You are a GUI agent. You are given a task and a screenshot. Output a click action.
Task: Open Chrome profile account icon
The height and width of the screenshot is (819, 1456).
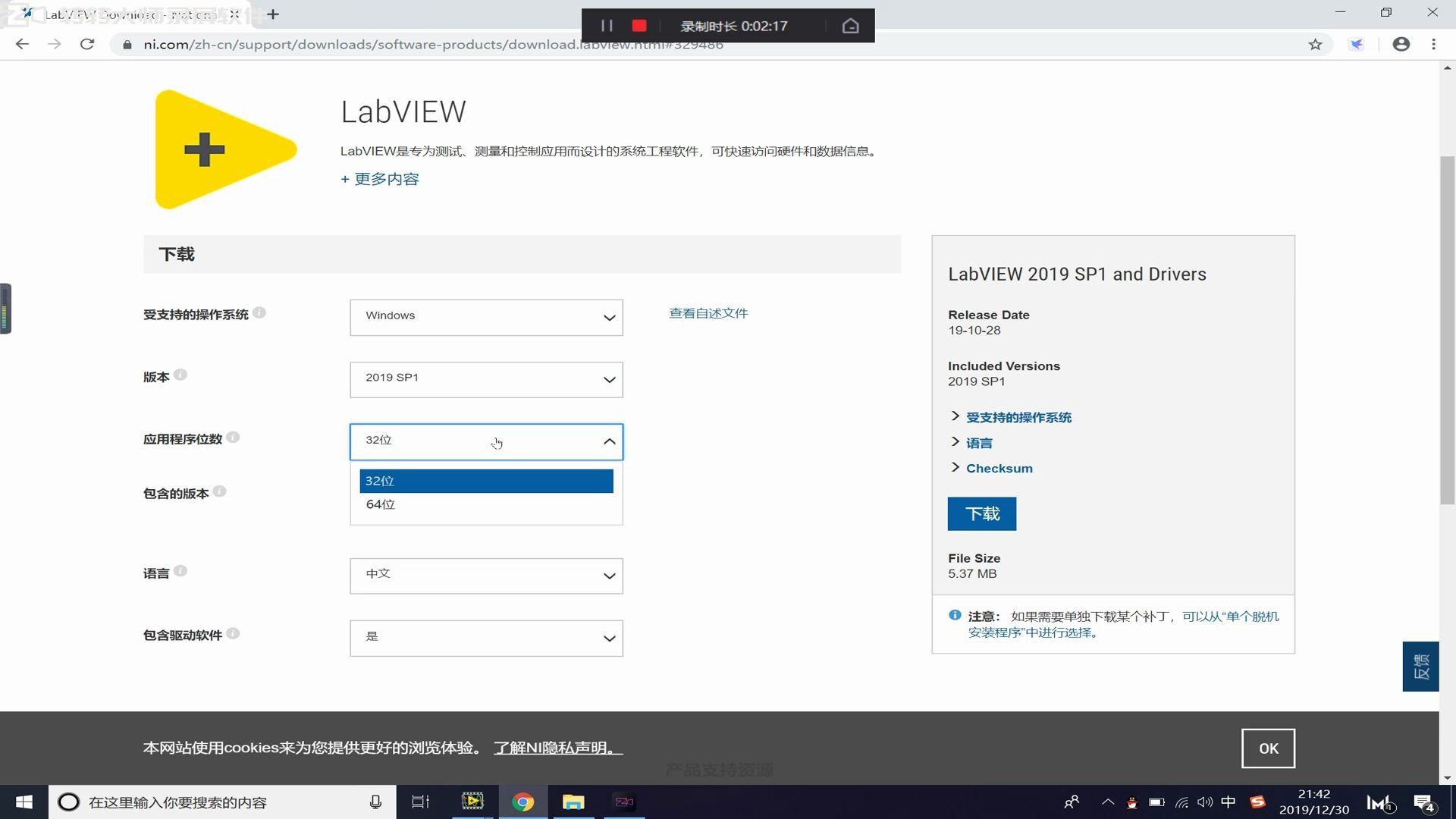pyautogui.click(x=1401, y=45)
